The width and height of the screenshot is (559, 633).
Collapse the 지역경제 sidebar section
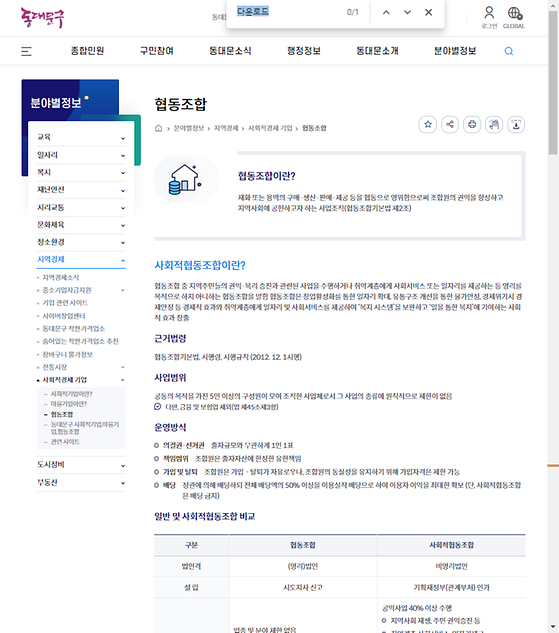click(x=81, y=260)
